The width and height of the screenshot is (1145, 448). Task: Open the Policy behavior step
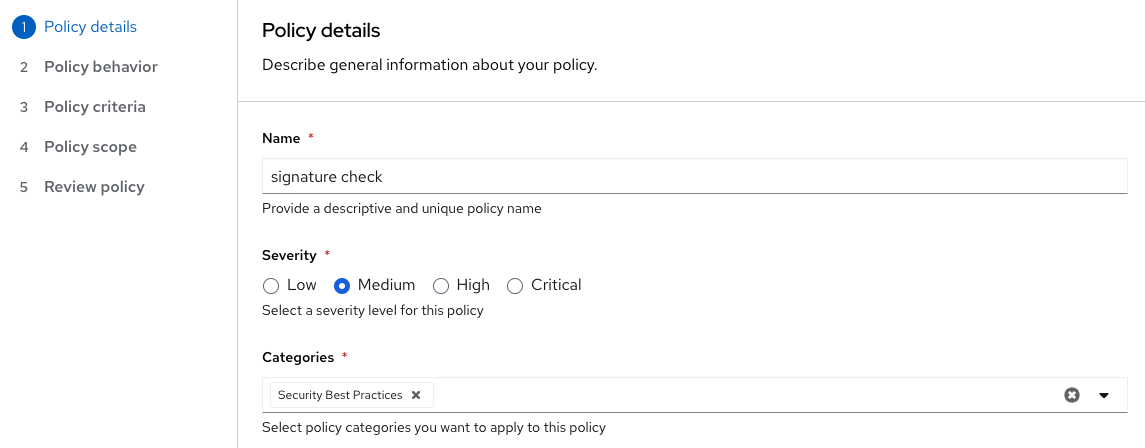click(x=101, y=67)
